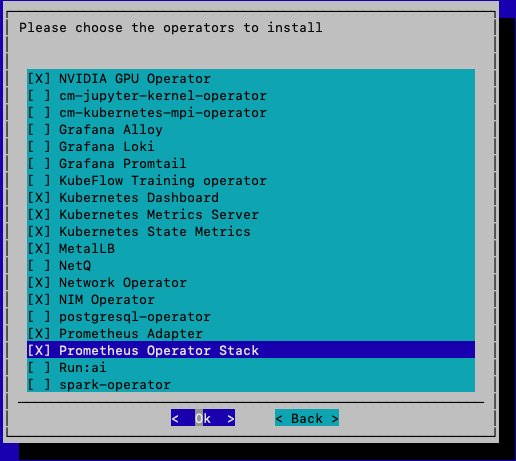
Task: Uncheck the Kubernetes State Metrics checkbox
Action: coord(39,232)
